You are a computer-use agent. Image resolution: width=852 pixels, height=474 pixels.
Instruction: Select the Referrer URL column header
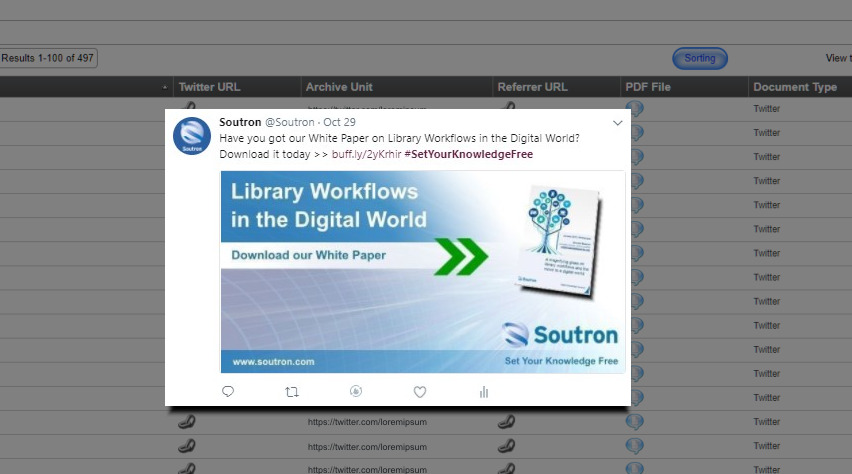[x=556, y=87]
